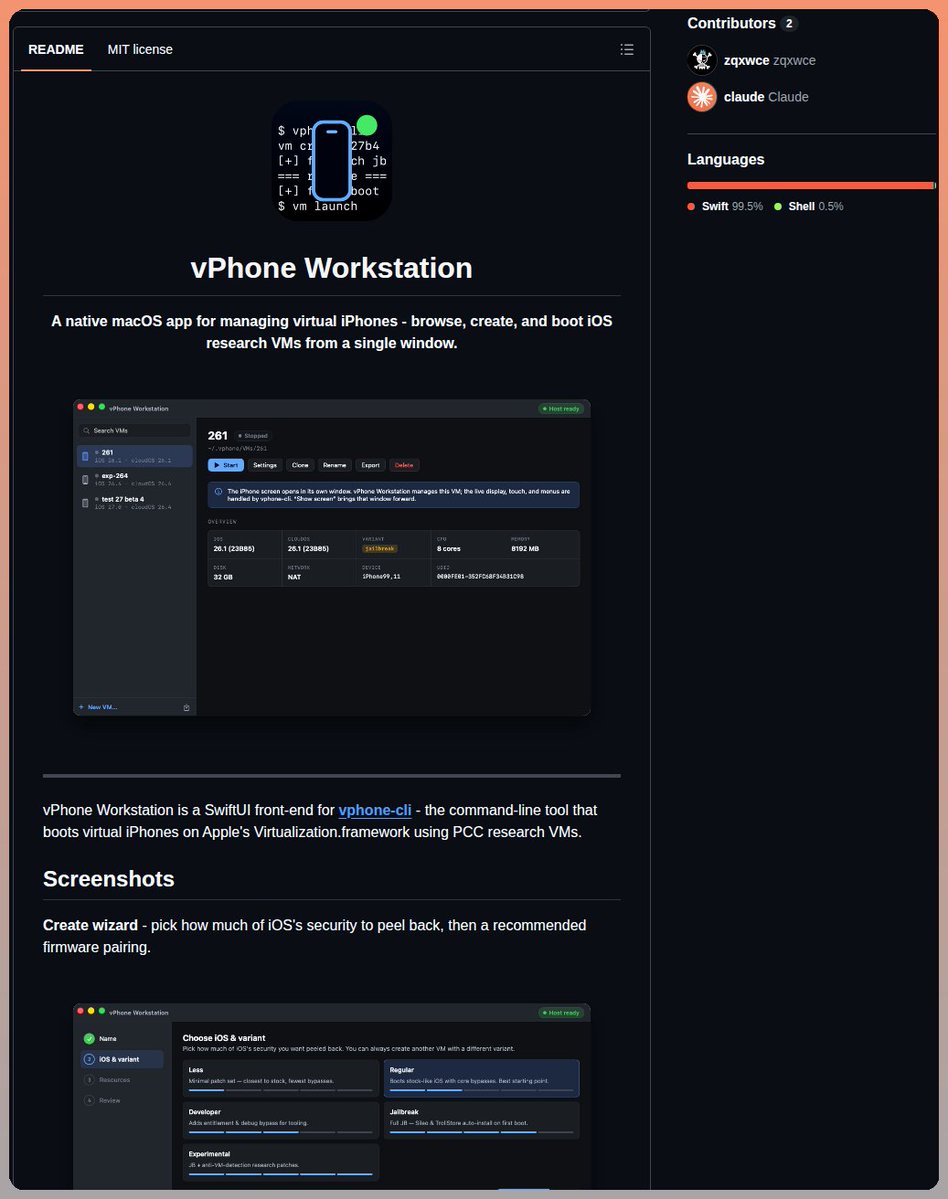Click the iOS & variant wizard step

click(122, 1059)
